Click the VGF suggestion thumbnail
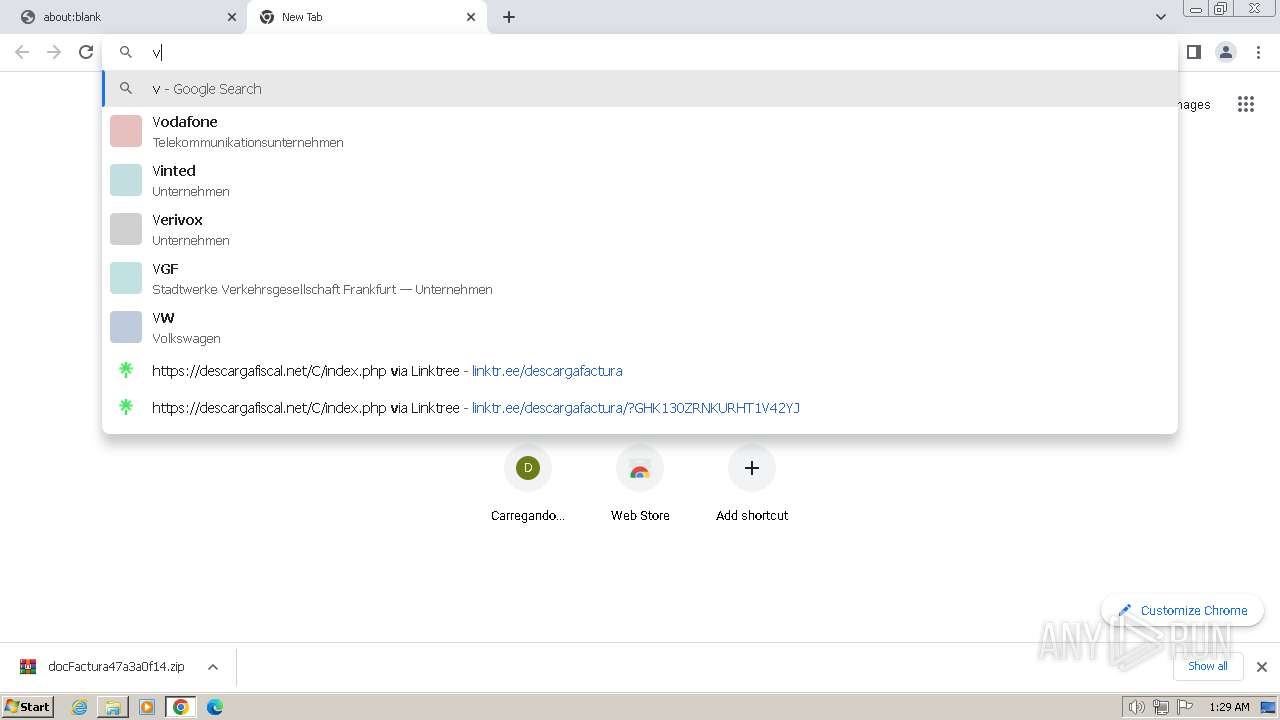This screenshot has width=1280, height=720. [x=126, y=278]
